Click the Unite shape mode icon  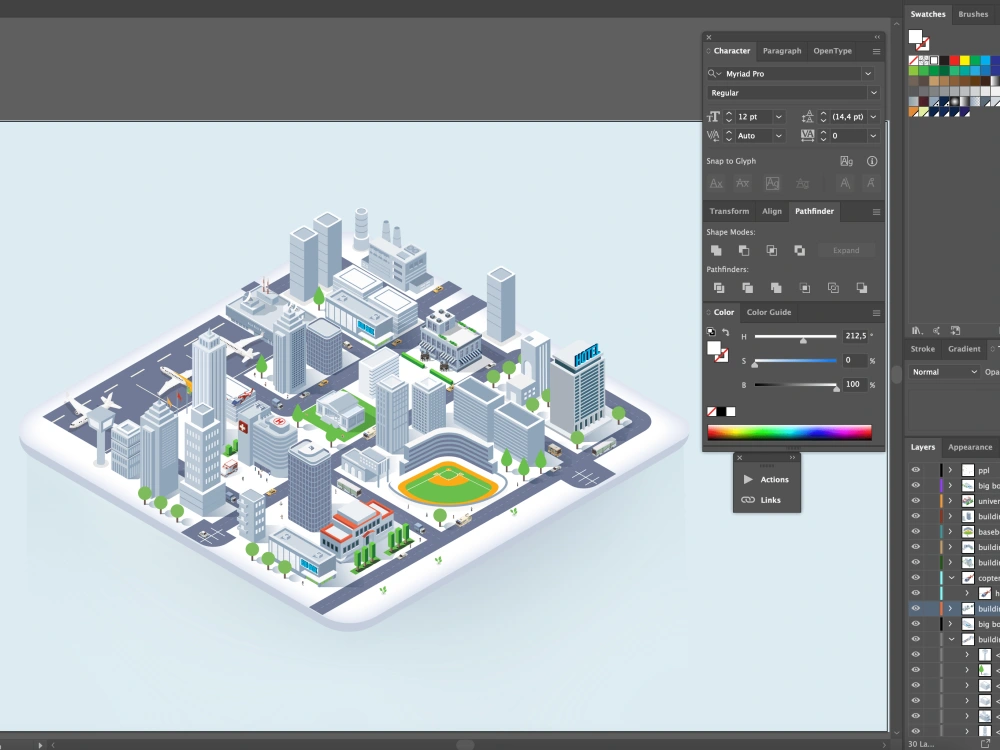716,251
